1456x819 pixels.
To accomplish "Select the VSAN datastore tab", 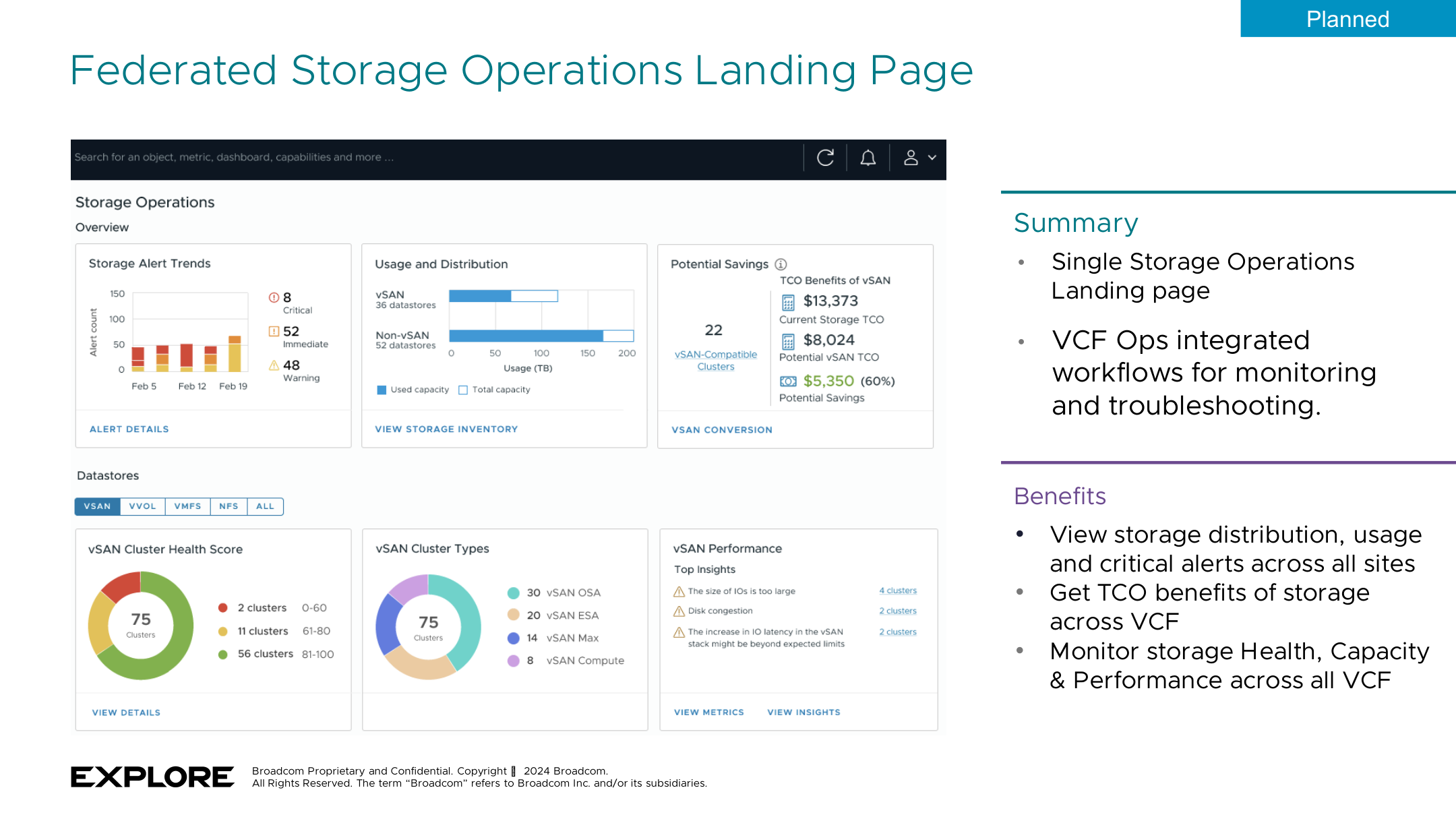I will [97, 506].
